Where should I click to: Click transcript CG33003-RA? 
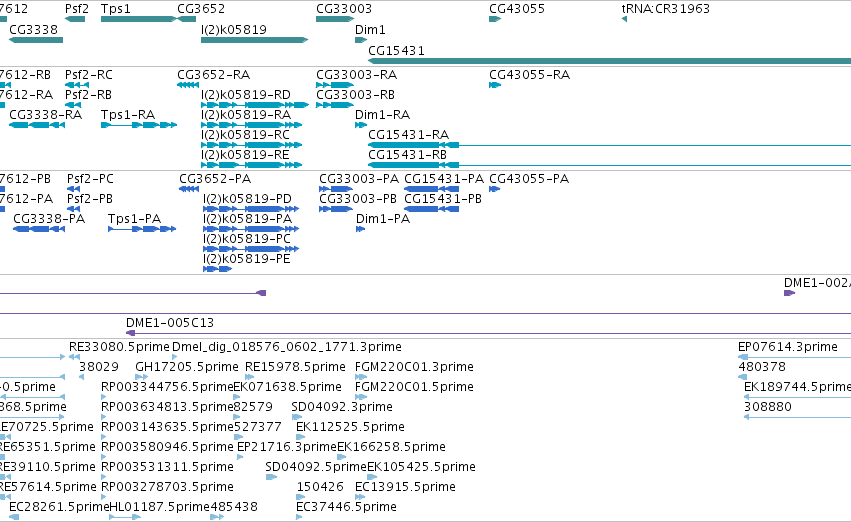tap(357, 75)
